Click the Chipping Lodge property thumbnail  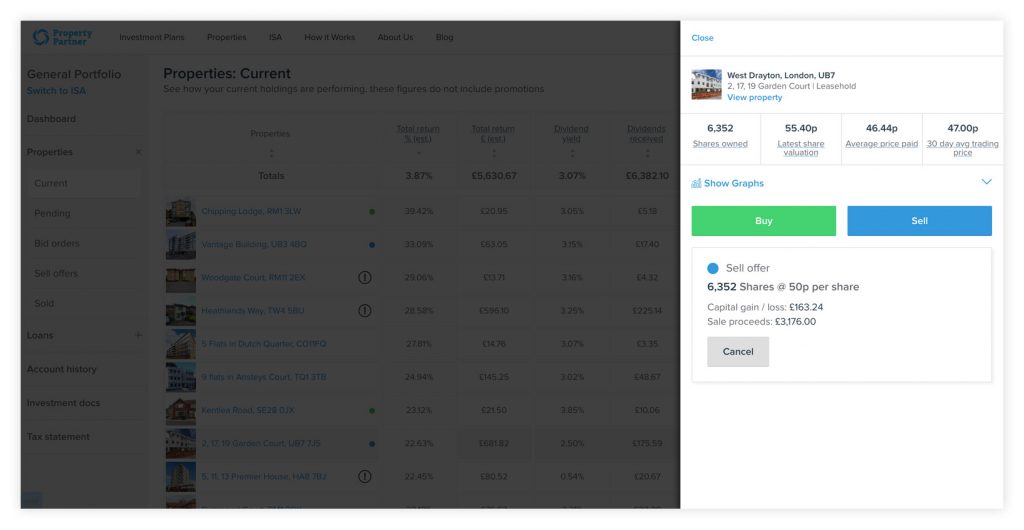181,211
